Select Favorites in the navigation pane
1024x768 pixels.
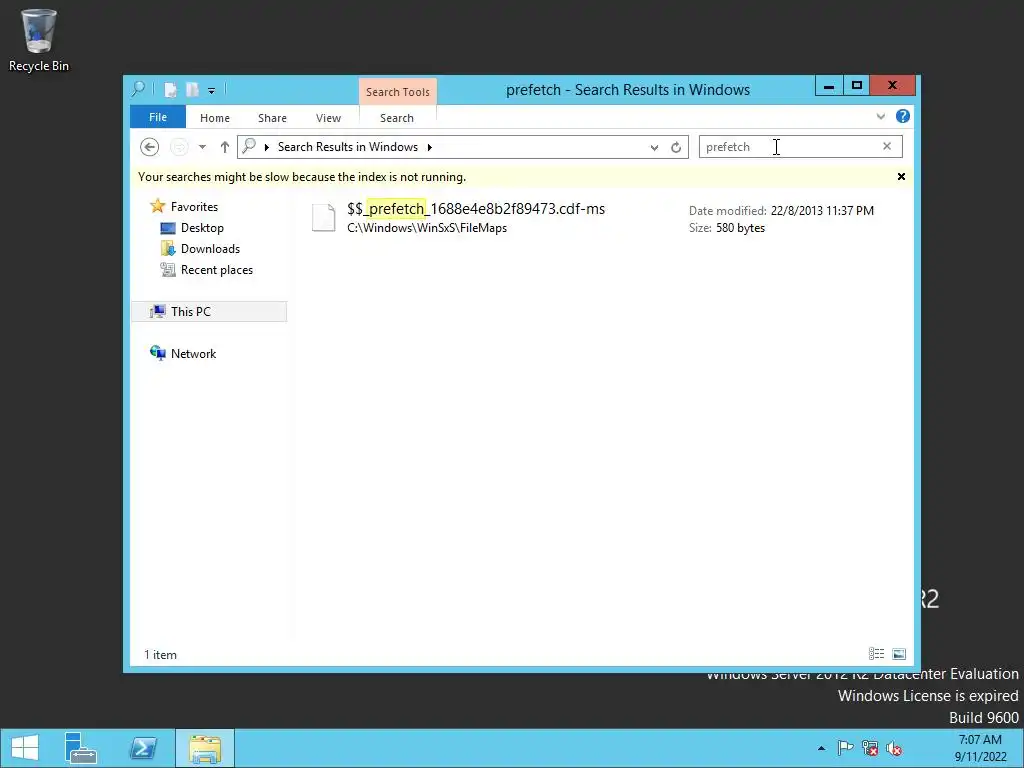[194, 206]
